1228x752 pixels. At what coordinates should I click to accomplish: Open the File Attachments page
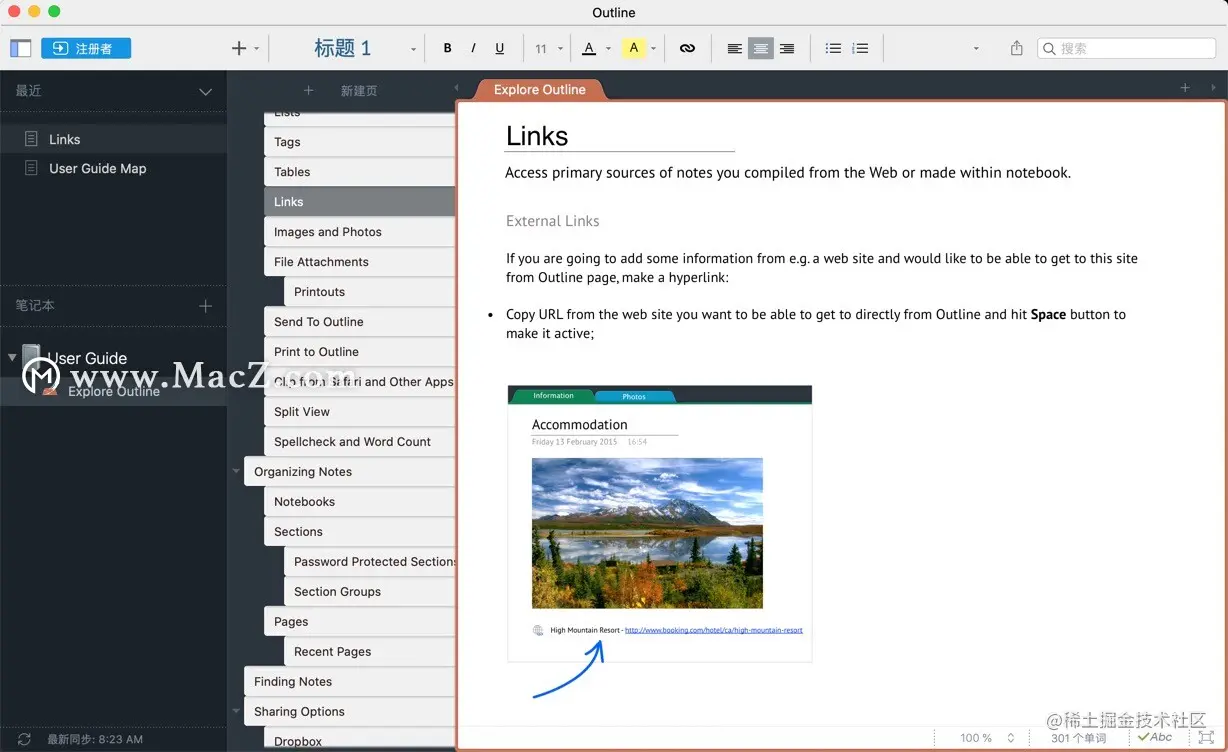click(x=360, y=262)
